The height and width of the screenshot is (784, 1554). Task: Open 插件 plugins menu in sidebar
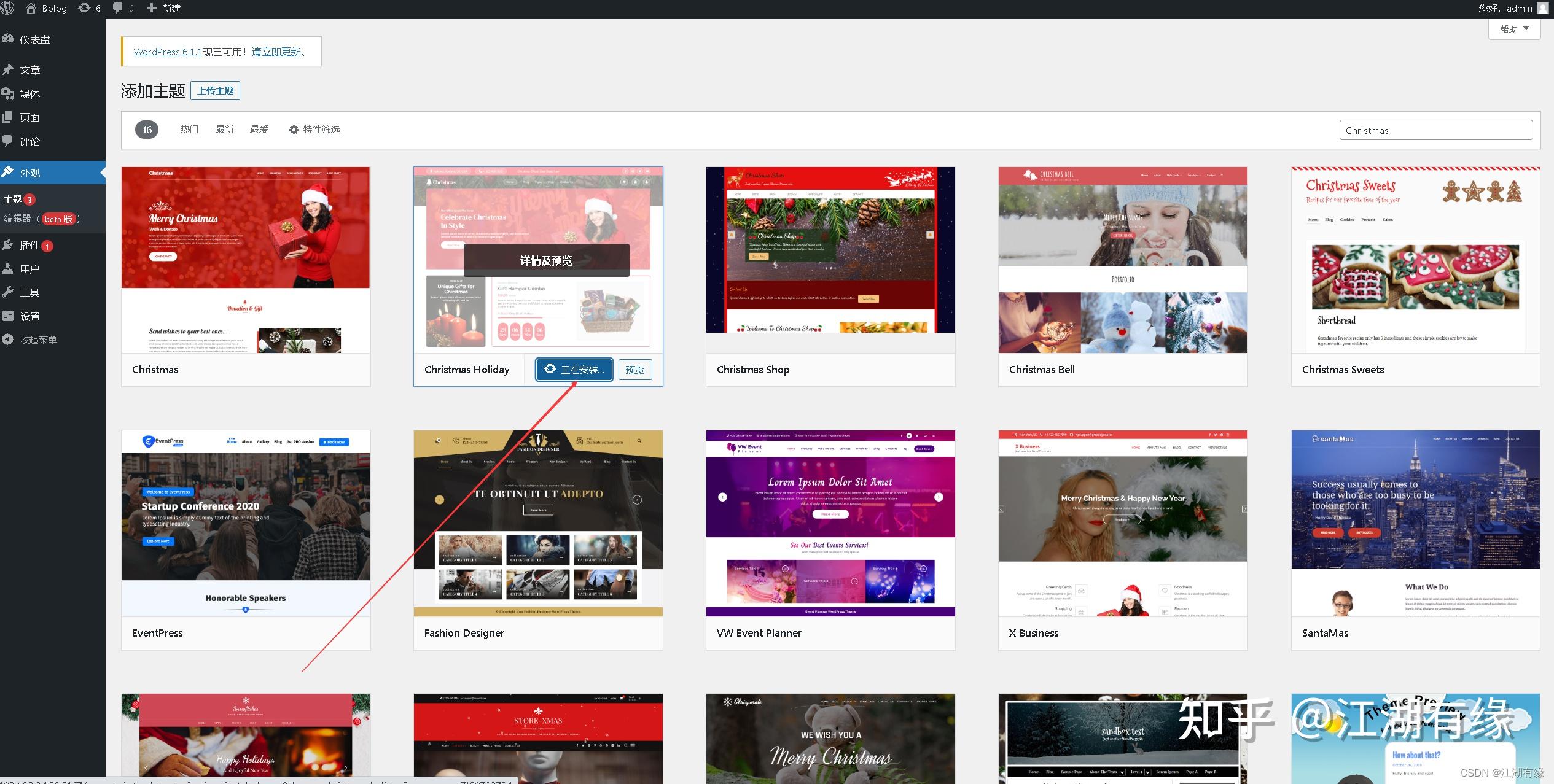[x=29, y=245]
